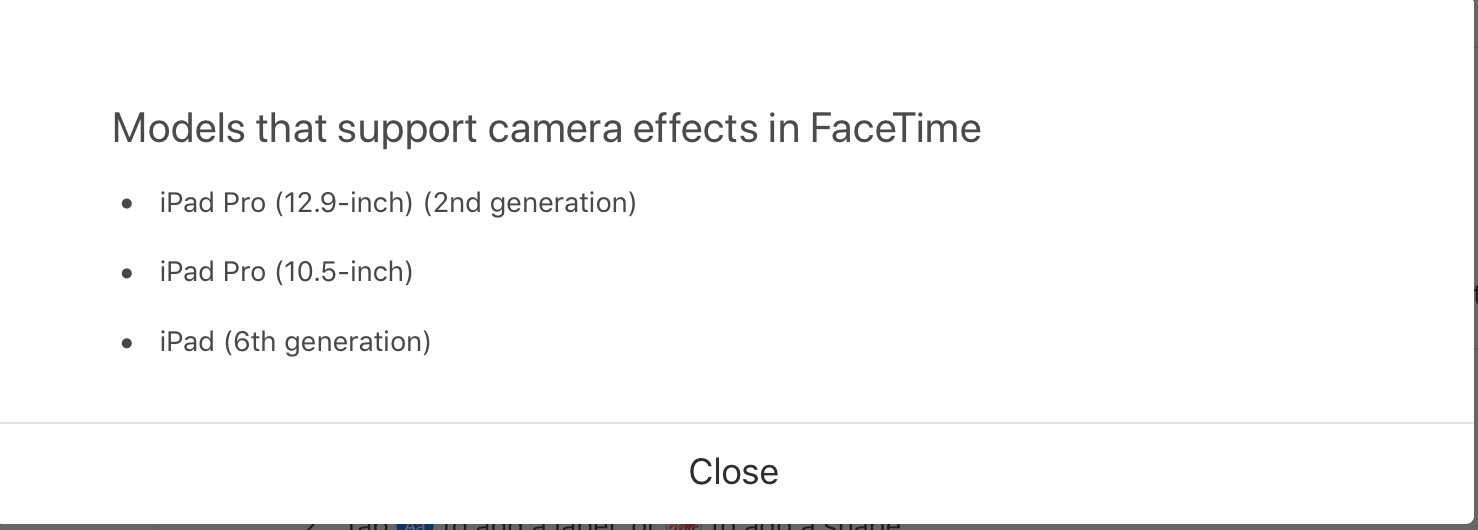Select the iPad Pro 10.5-inch list entry
This screenshot has width=1478, height=530.
click(285, 272)
